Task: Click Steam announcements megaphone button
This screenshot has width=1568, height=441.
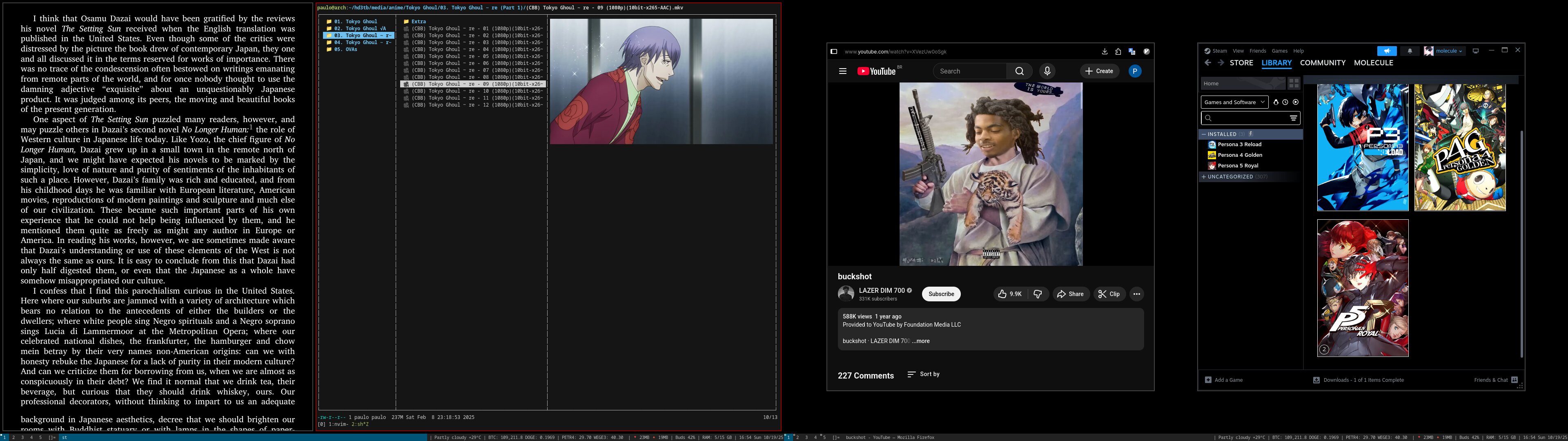Action: (1387, 51)
